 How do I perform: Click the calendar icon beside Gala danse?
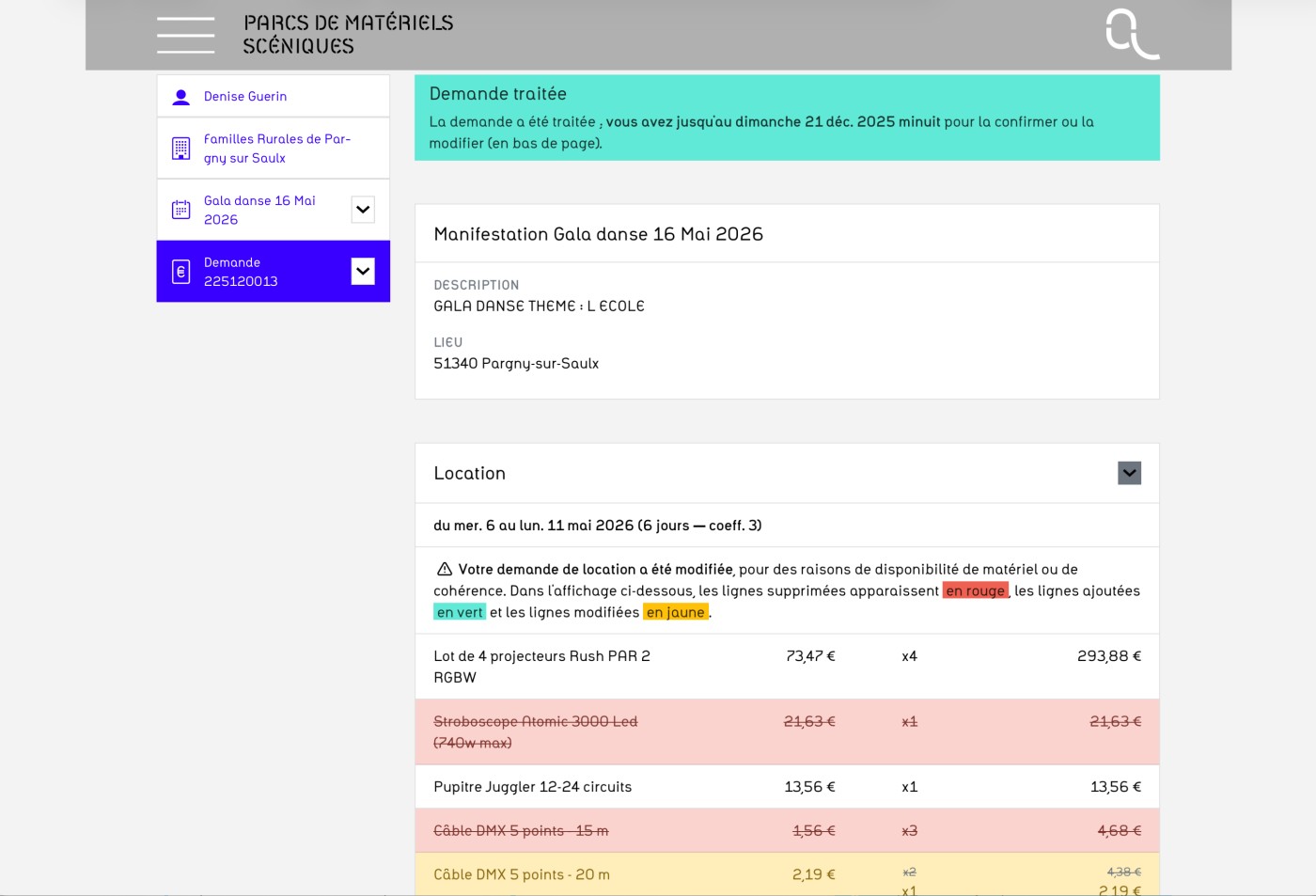181,210
